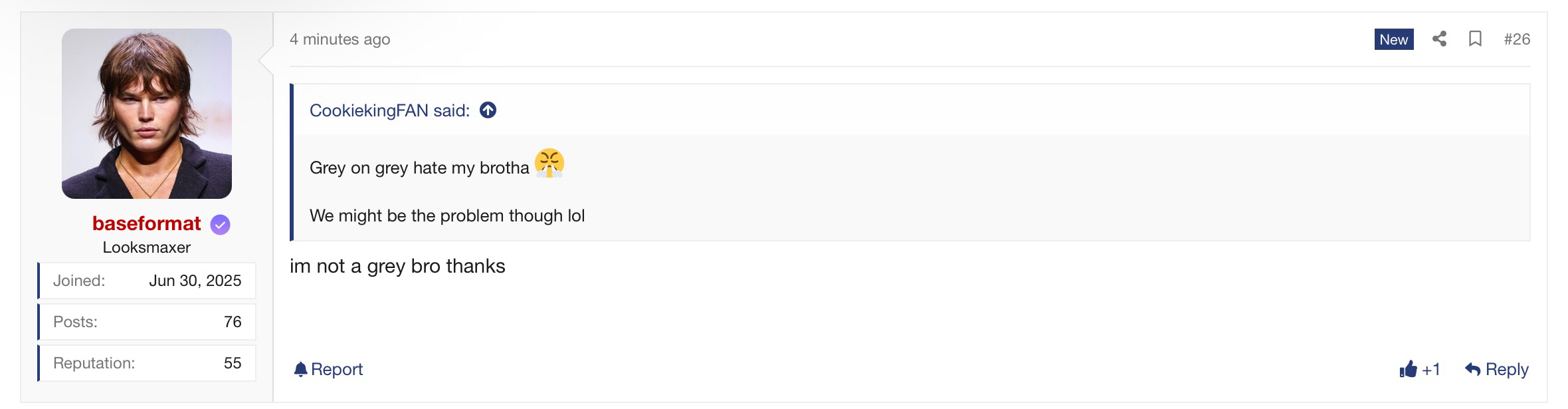This screenshot has height=409, width=1568.
Task: Click the Looksmaxer user title
Action: [x=146, y=247]
